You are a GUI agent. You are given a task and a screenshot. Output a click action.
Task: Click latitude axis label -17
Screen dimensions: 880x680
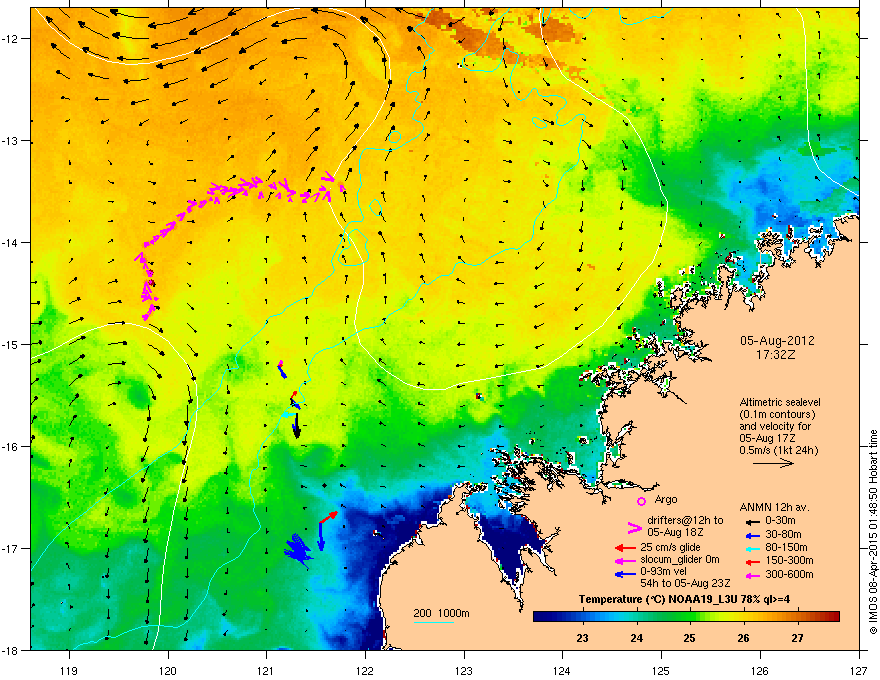pos(12,548)
